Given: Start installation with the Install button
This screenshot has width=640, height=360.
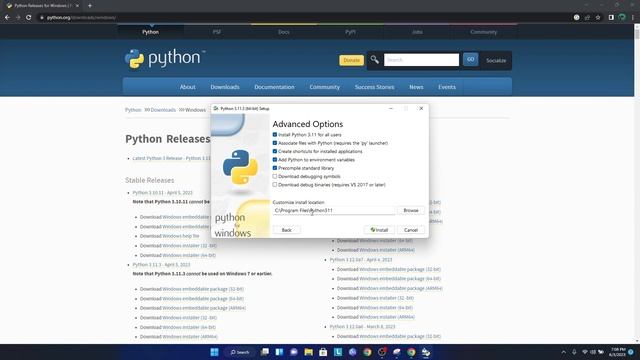Looking at the screenshot, I should (379, 230).
